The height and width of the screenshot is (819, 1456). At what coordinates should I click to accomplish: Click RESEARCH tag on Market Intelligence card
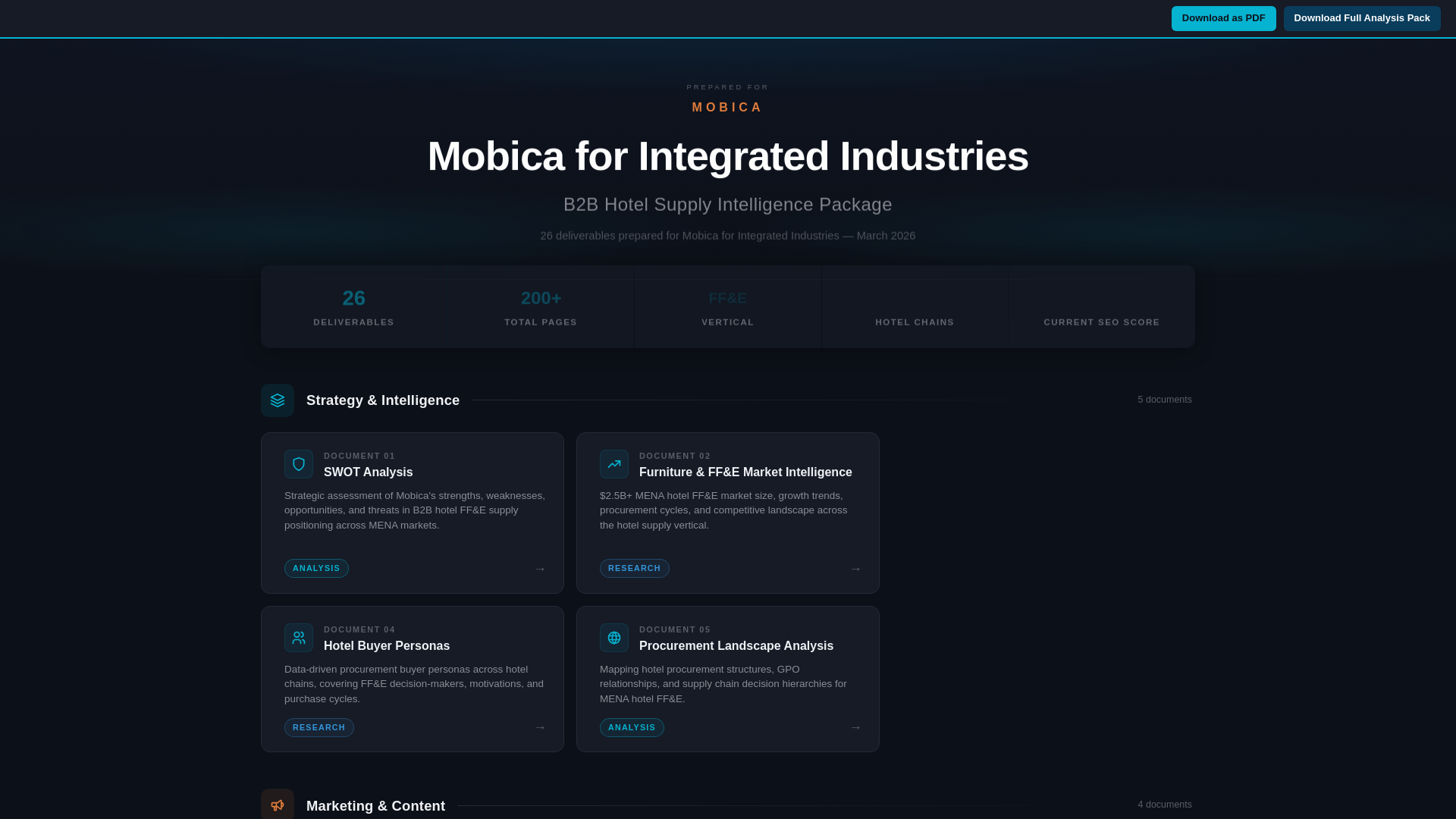(x=635, y=569)
